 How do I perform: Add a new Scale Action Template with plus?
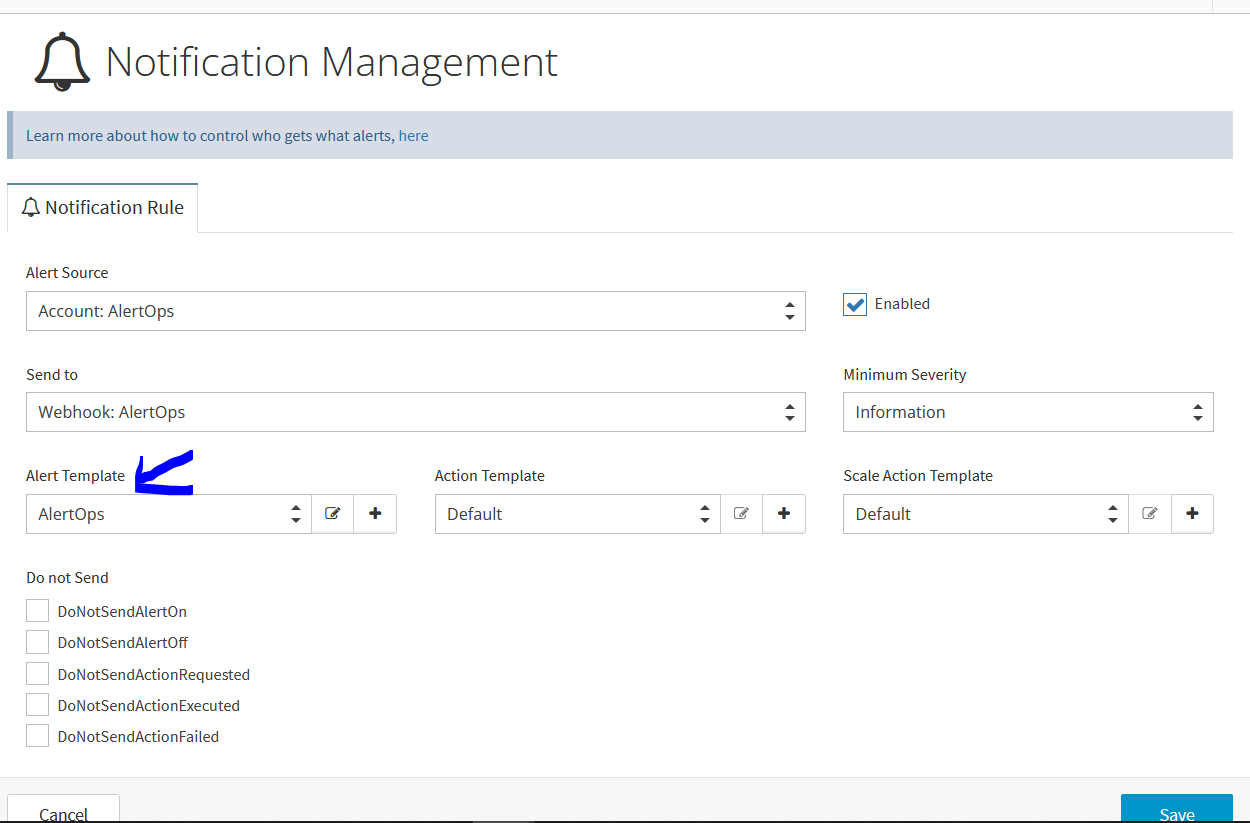(x=1192, y=514)
